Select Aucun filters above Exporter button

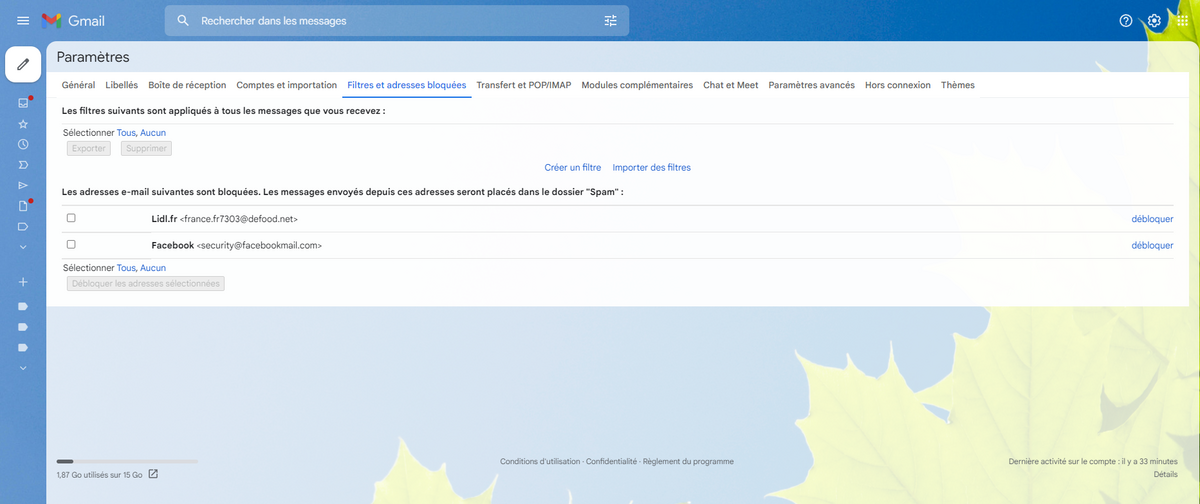click(x=153, y=132)
